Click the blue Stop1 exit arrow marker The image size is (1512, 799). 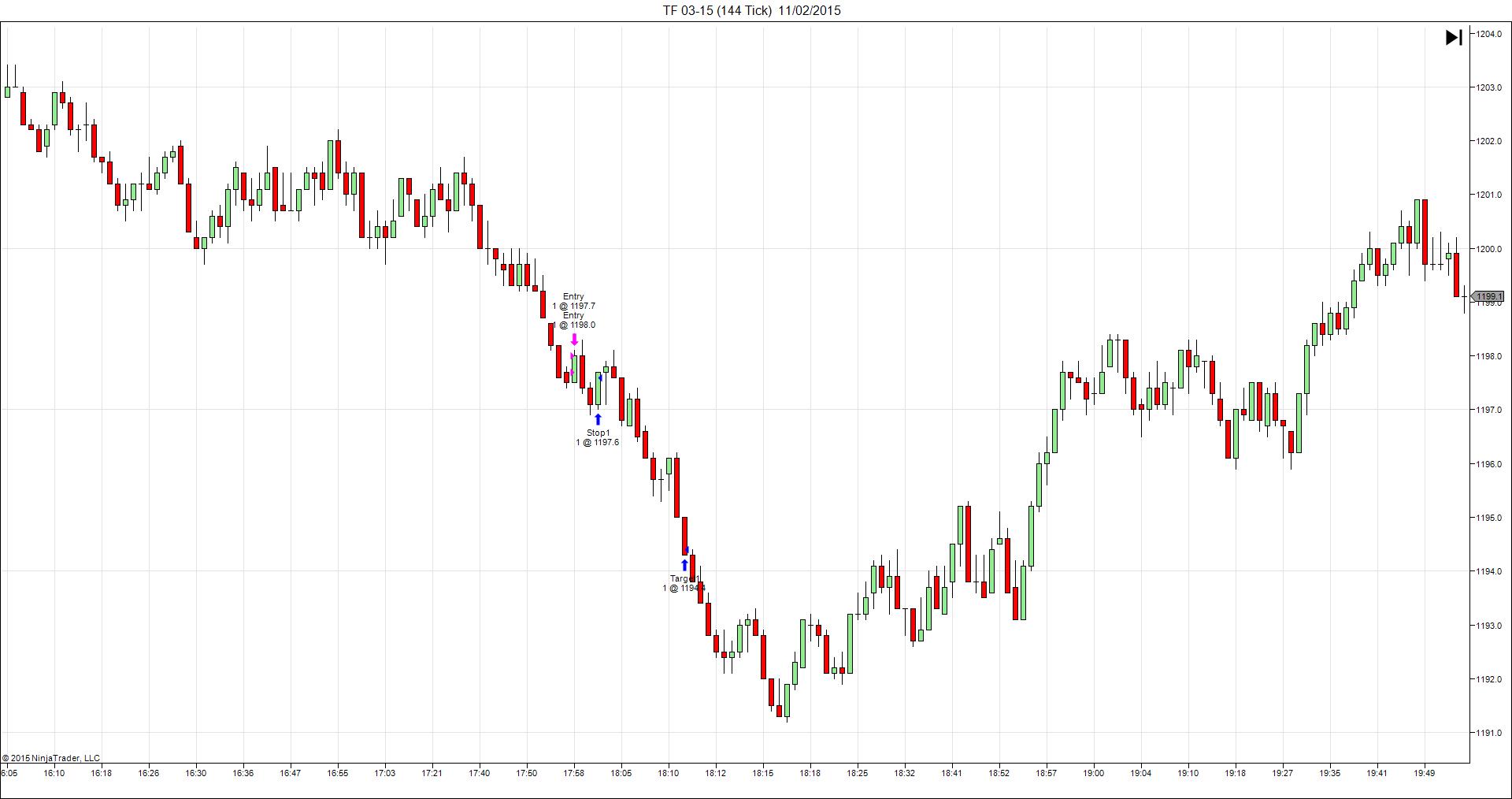(598, 419)
